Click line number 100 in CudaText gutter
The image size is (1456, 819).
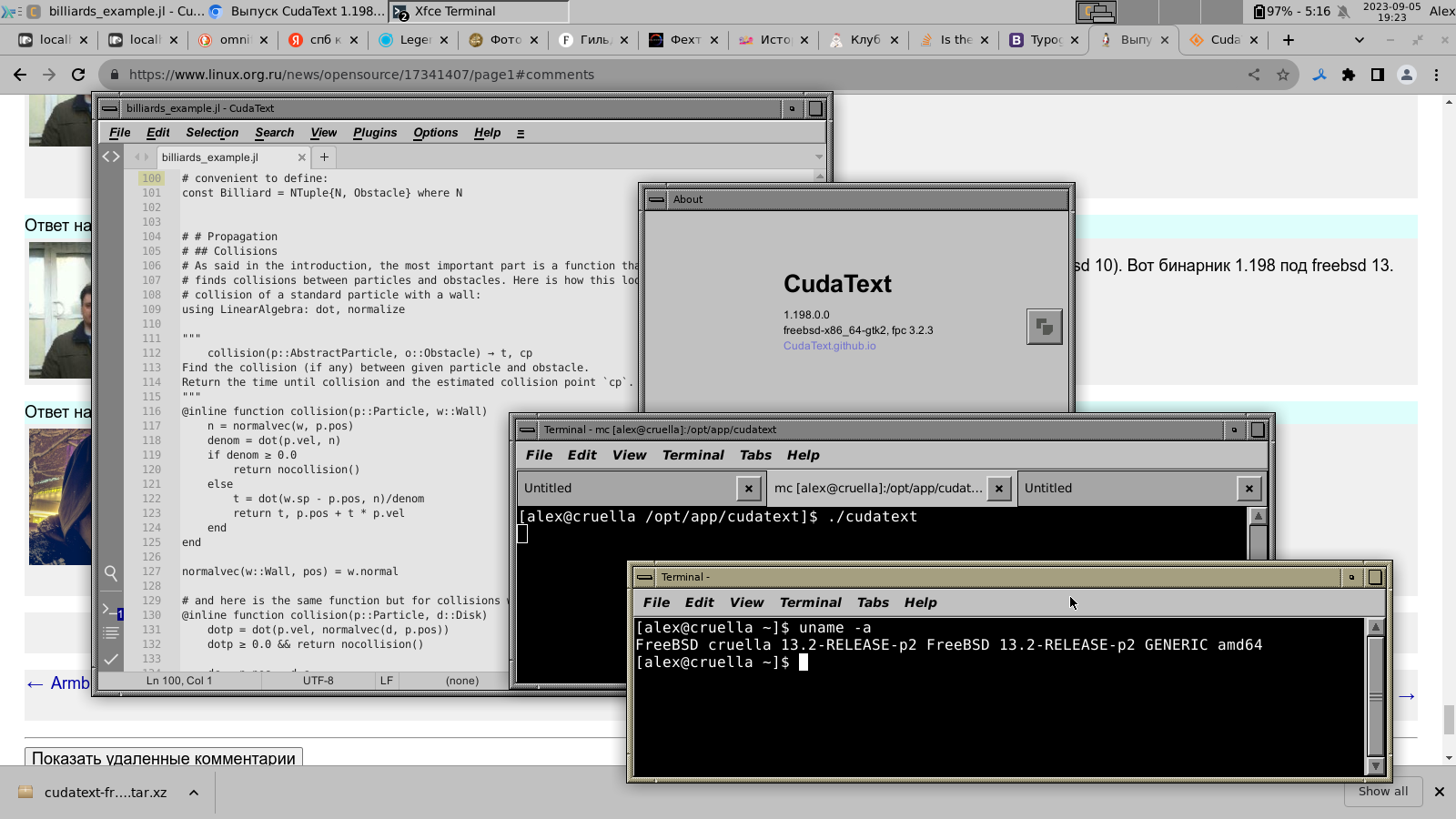pyautogui.click(x=151, y=178)
